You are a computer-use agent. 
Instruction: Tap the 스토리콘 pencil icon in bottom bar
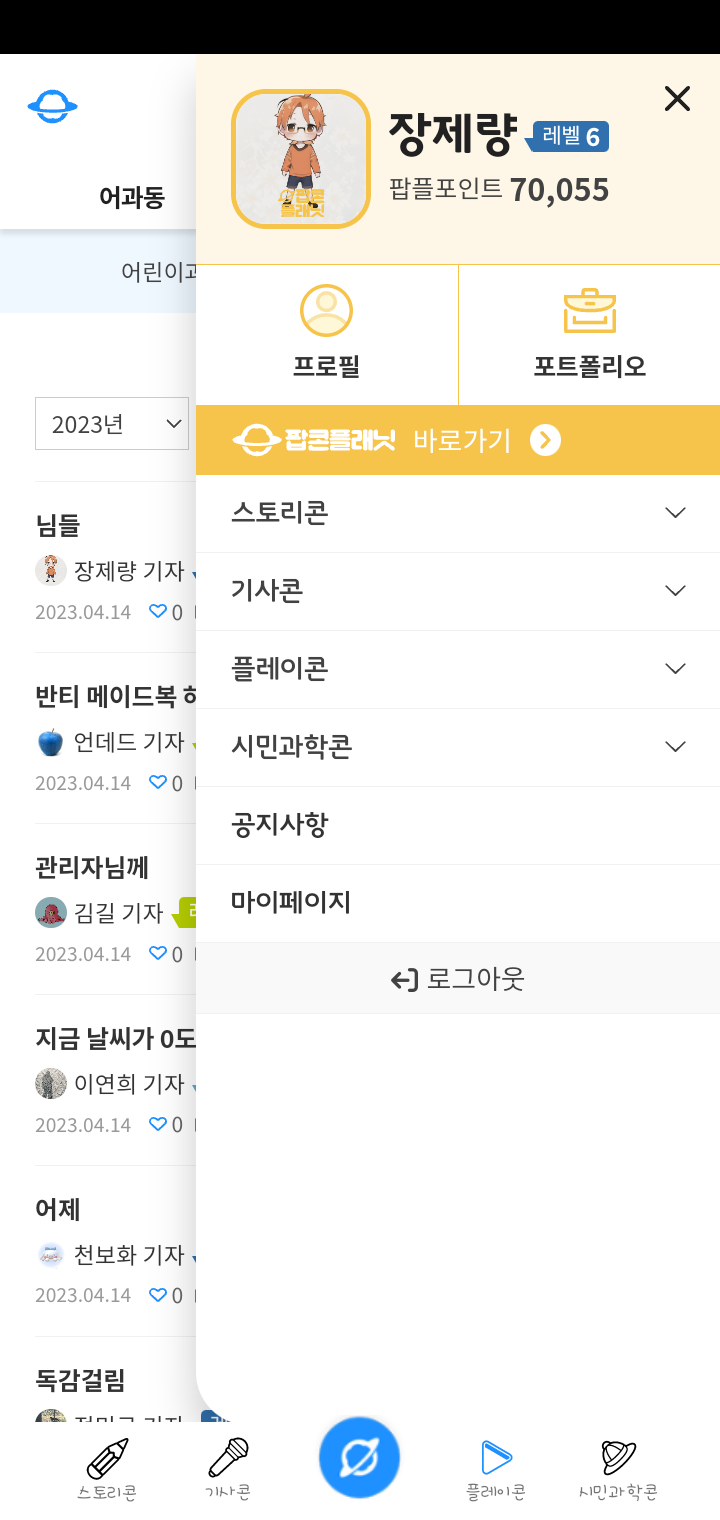(x=107, y=1459)
